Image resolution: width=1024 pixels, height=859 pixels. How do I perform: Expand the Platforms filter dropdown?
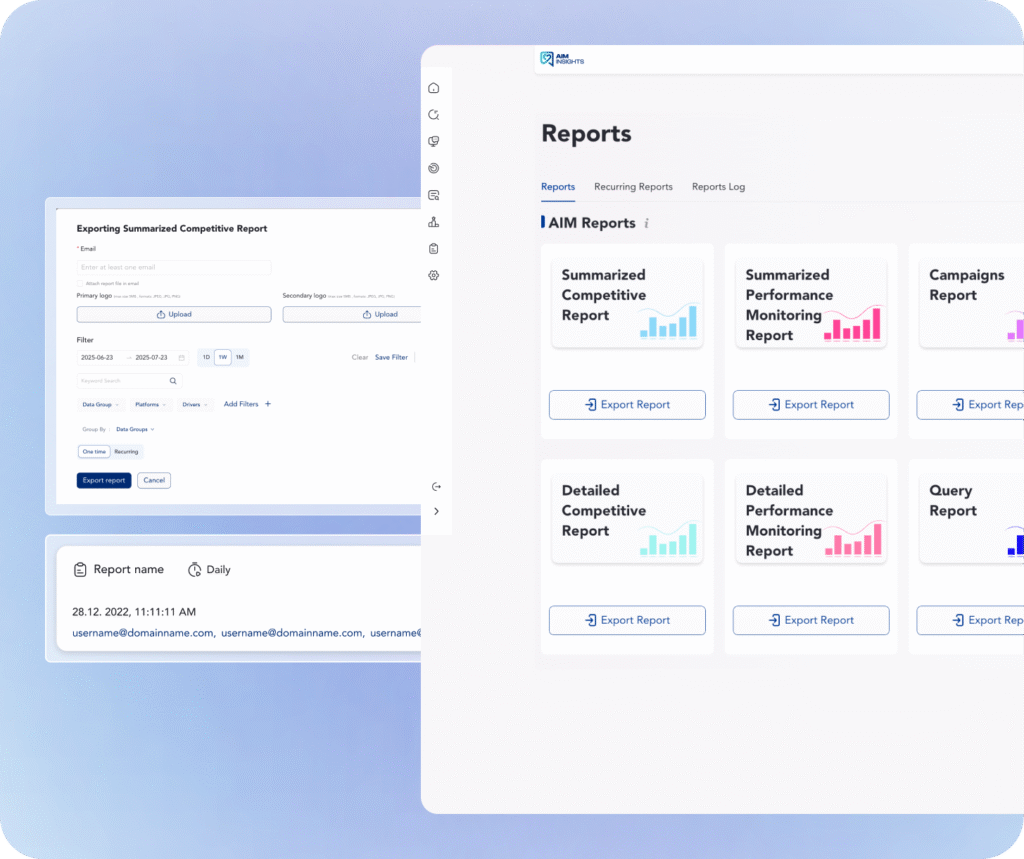(x=150, y=405)
